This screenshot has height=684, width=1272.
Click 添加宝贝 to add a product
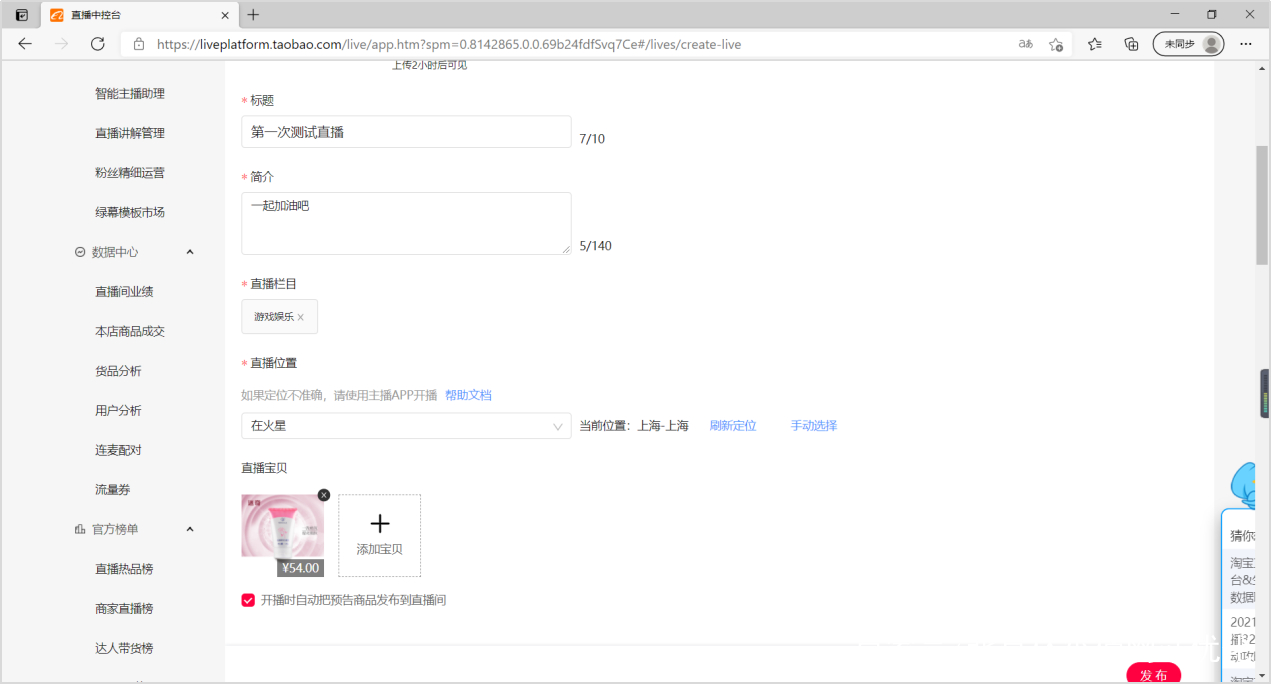(x=379, y=536)
